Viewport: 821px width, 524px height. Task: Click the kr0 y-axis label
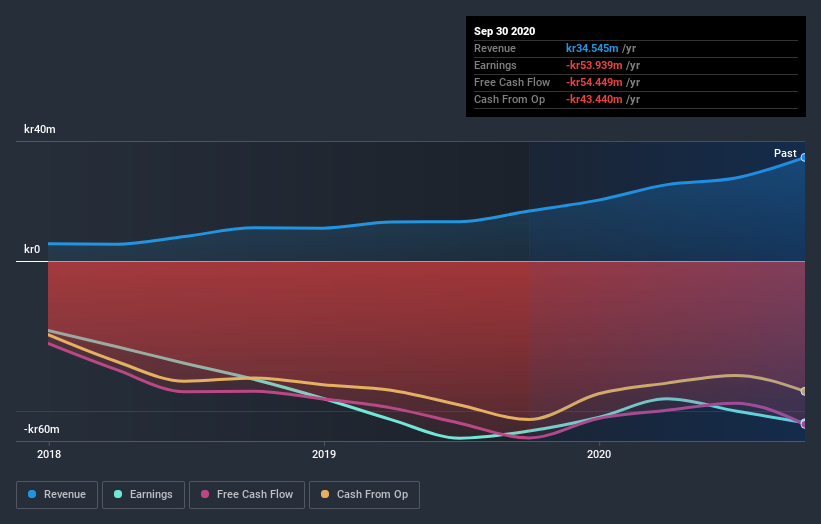click(32, 249)
